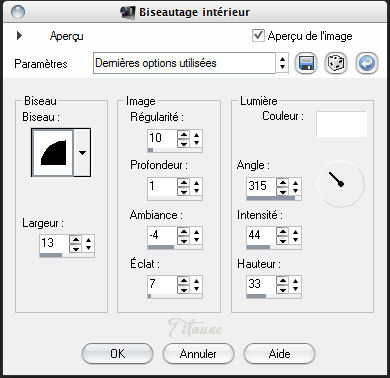Increase Hauteur with the up spinner

point(282,280)
